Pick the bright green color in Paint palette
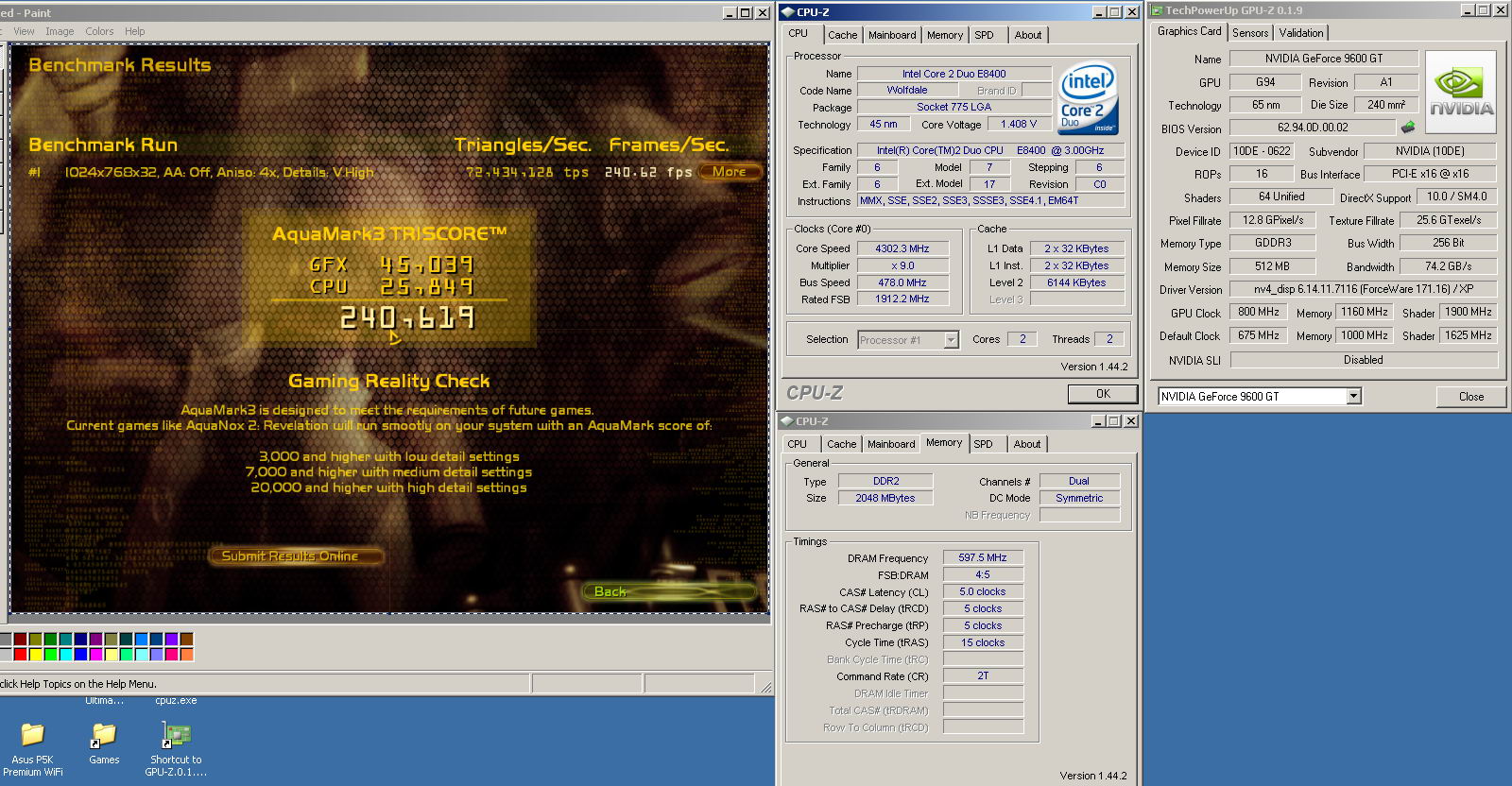Screen dimensions: 1512x786 (x=50, y=654)
